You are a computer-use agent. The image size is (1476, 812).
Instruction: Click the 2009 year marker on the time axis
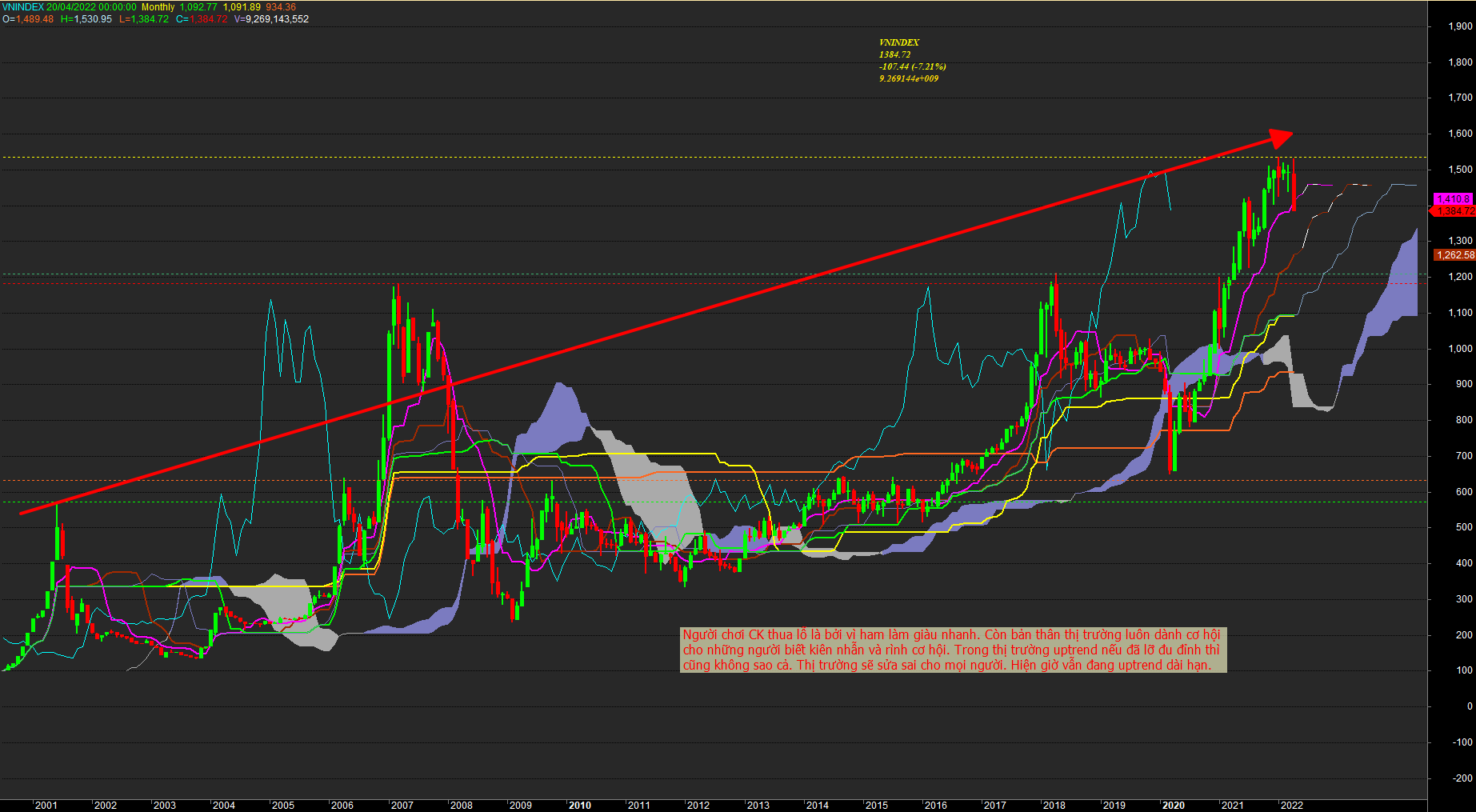pos(521,806)
